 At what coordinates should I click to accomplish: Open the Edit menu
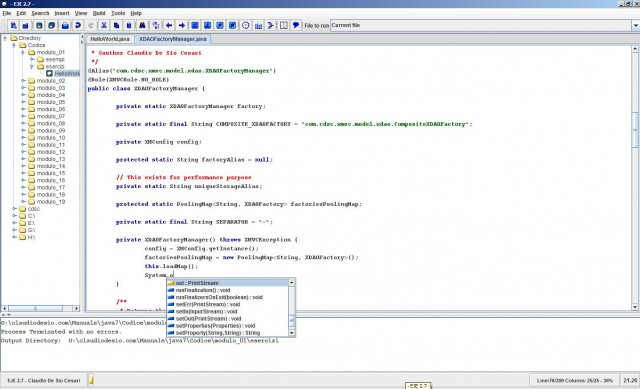click(x=21, y=13)
